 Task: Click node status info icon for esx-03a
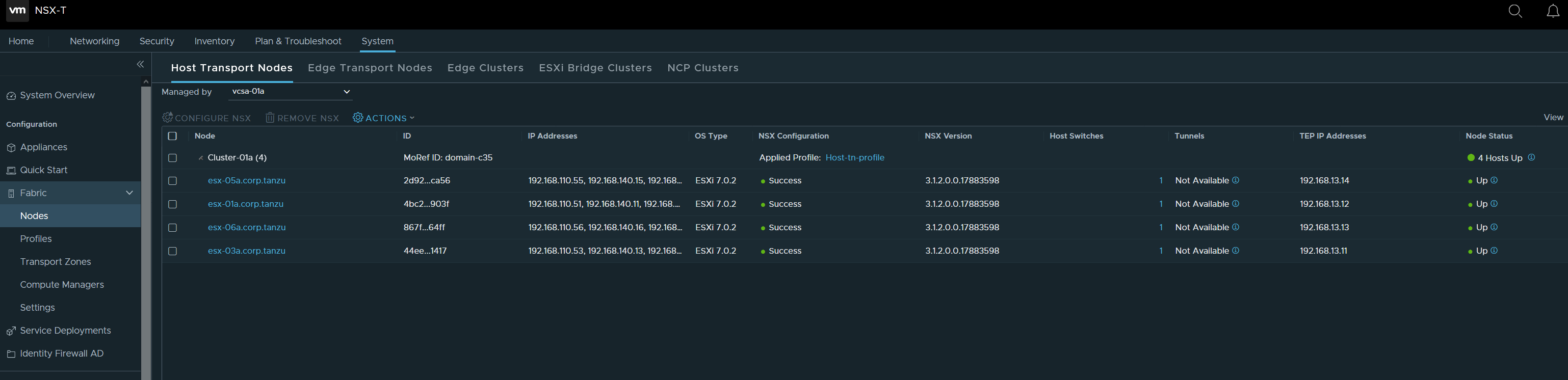click(x=1495, y=251)
